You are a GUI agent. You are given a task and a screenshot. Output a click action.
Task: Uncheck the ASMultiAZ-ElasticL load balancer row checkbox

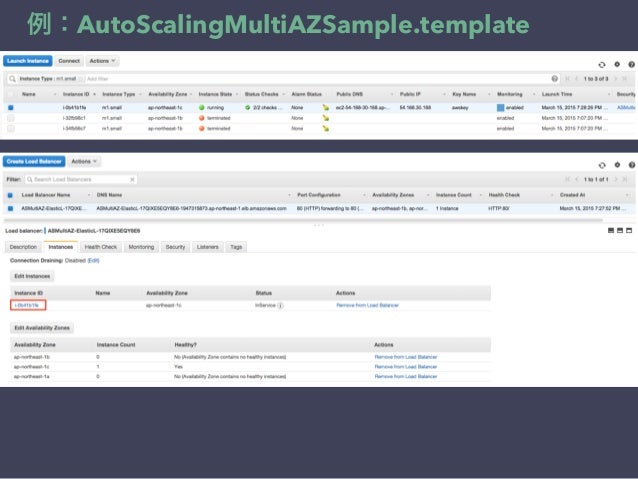pos(10,208)
